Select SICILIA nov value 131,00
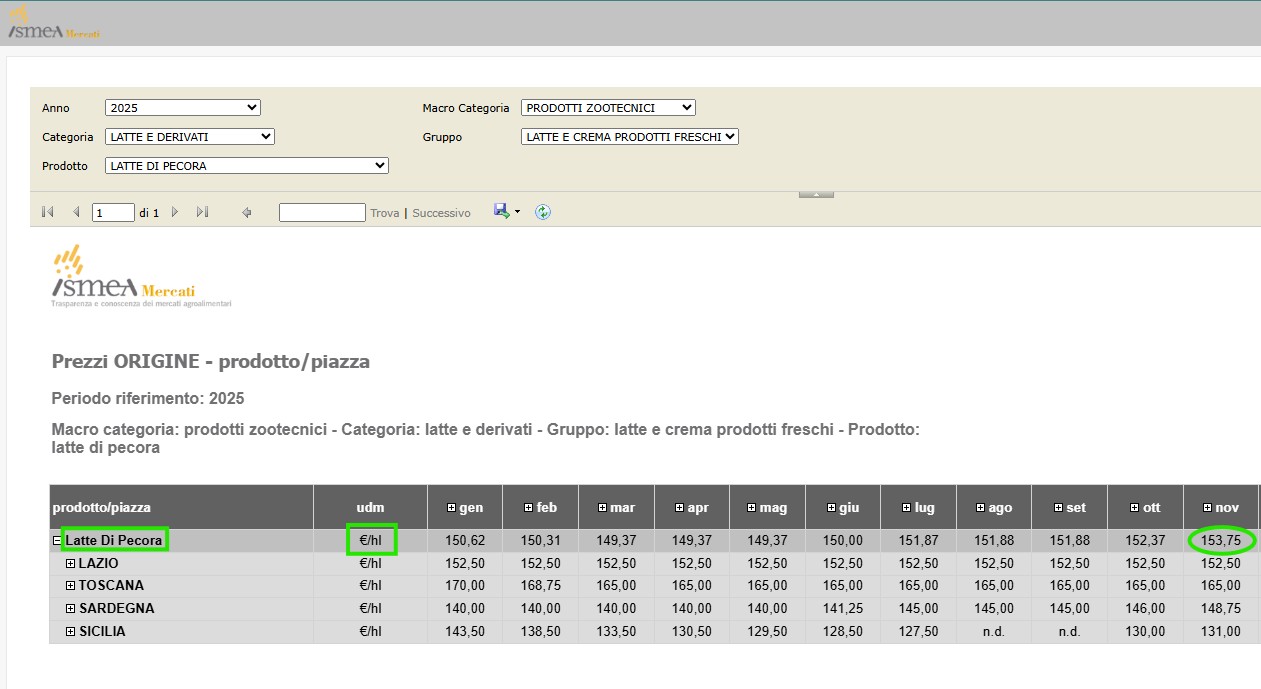 (x=1221, y=632)
